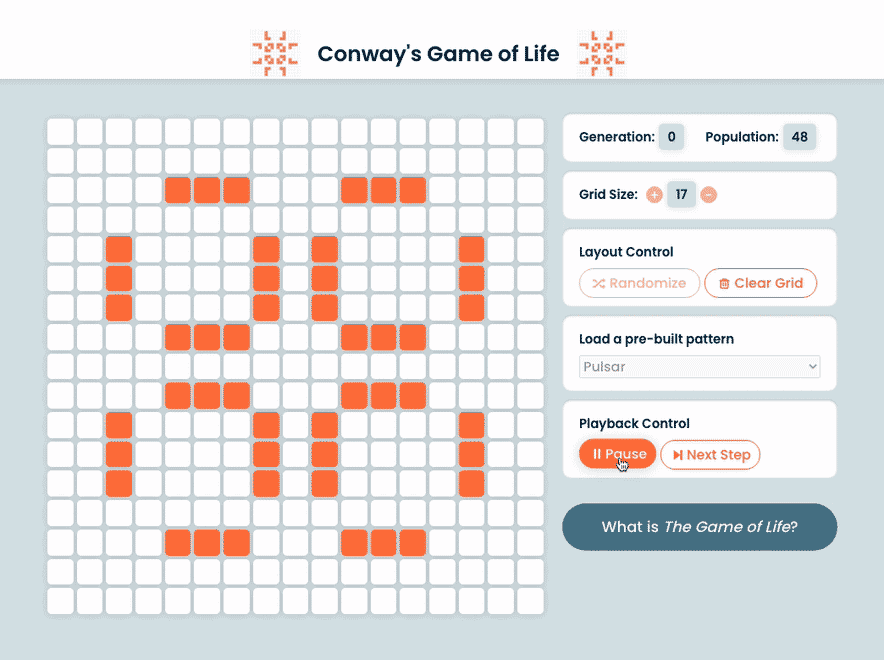The image size is (884, 660).
Task: Click the grid size value field showing 17
Action: pyautogui.click(x=681, y=194)
